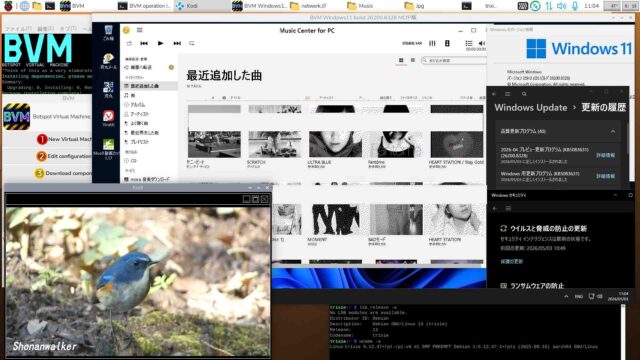Open the play queue list icon
640x360 pixels.
point(469,43)
